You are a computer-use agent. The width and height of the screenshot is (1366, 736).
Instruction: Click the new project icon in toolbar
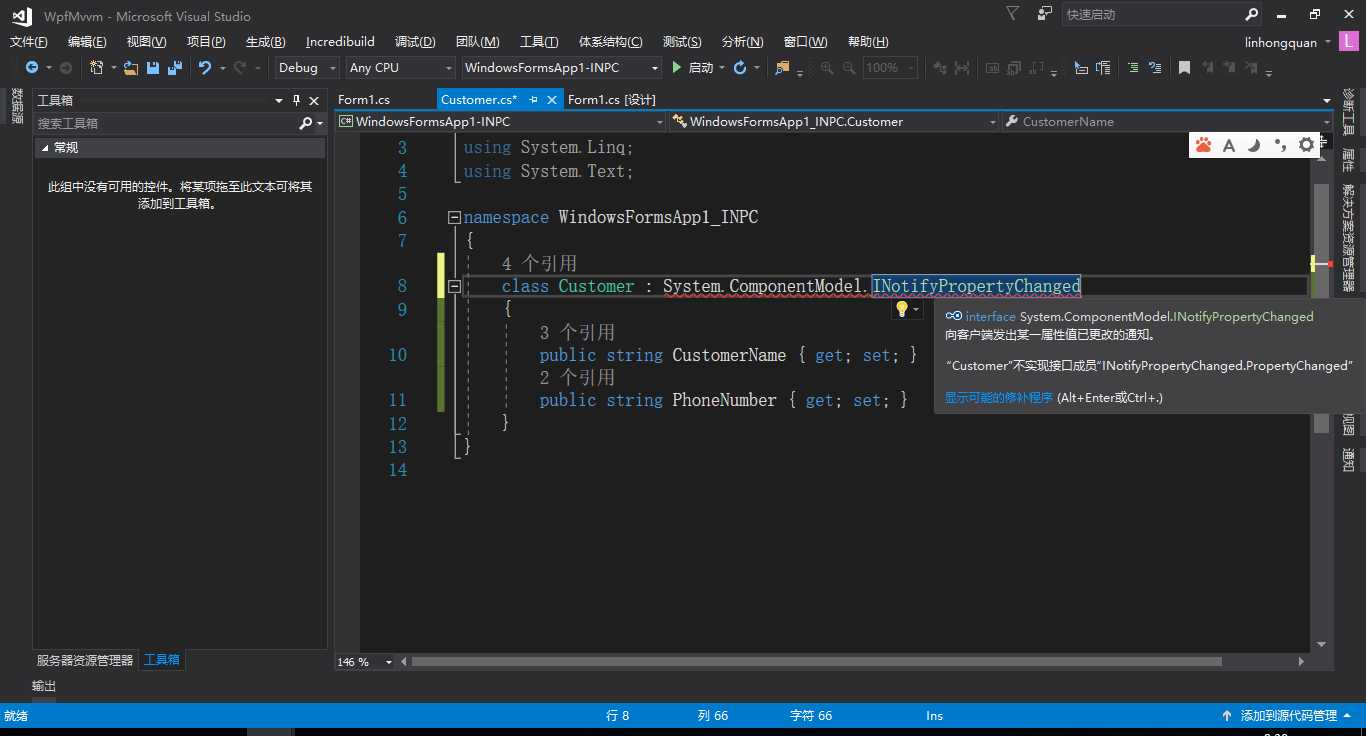[96, 68]
